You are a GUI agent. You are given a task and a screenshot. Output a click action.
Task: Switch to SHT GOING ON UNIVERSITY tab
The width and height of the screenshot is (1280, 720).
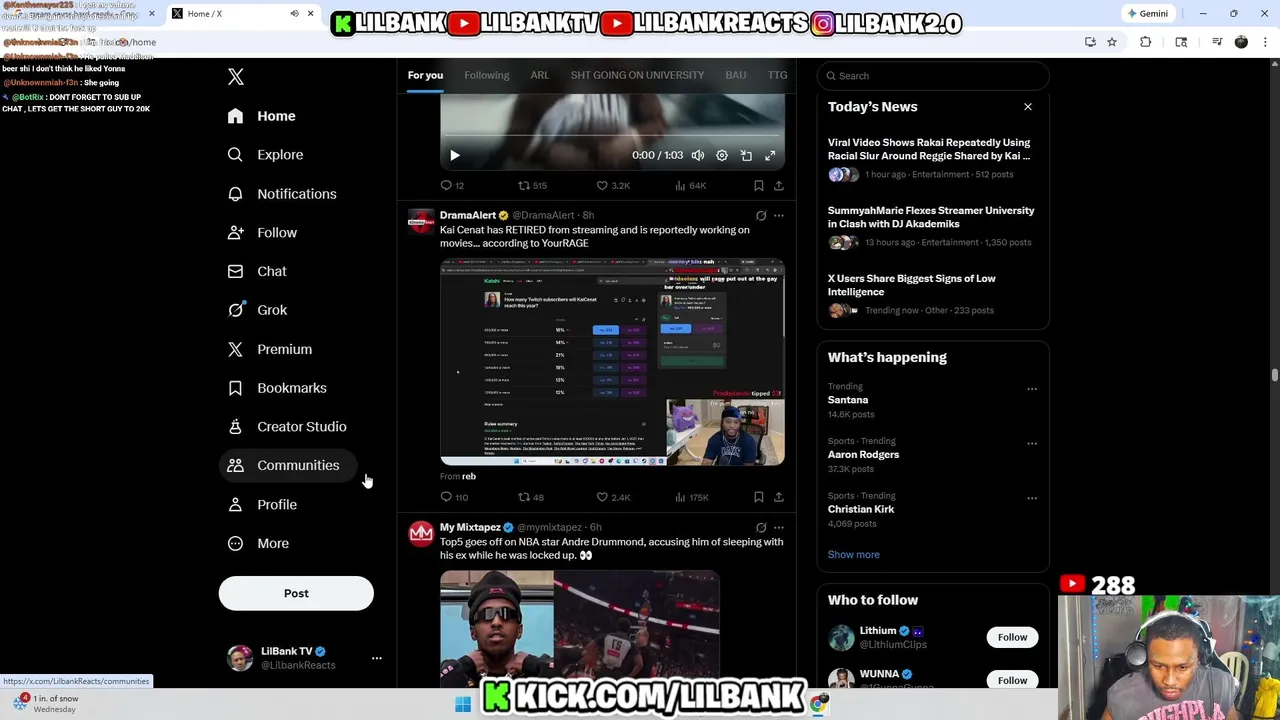[637, 75]
